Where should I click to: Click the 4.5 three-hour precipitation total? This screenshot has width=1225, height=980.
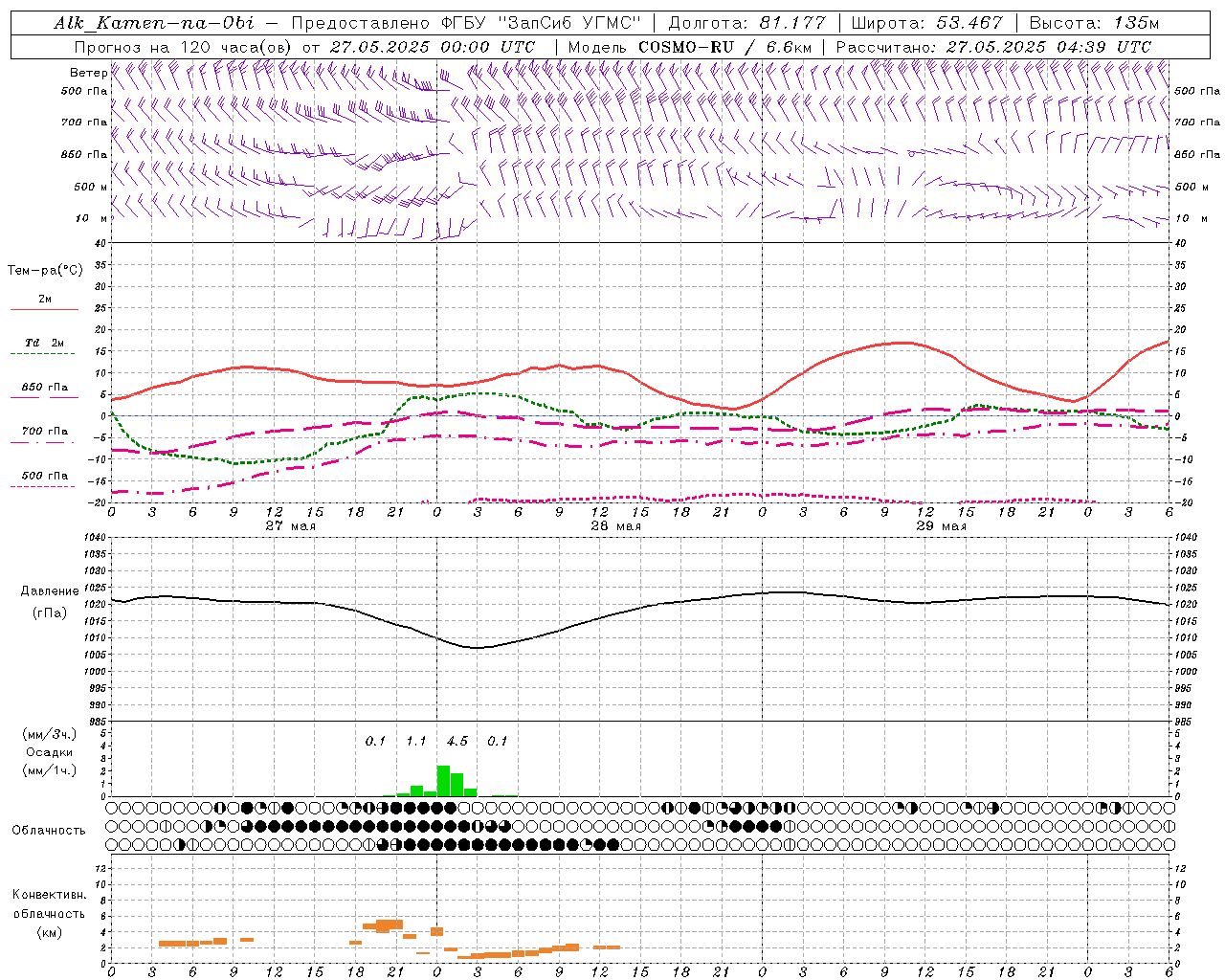point(457,741)
